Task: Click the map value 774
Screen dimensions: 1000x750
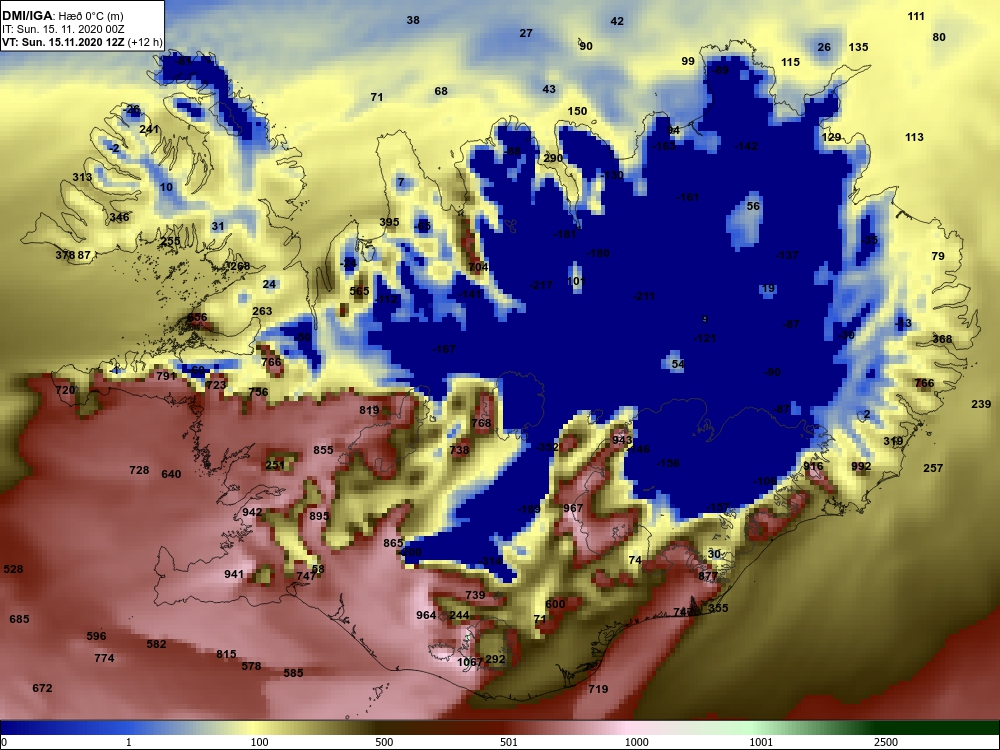Action: coord(104,658)
